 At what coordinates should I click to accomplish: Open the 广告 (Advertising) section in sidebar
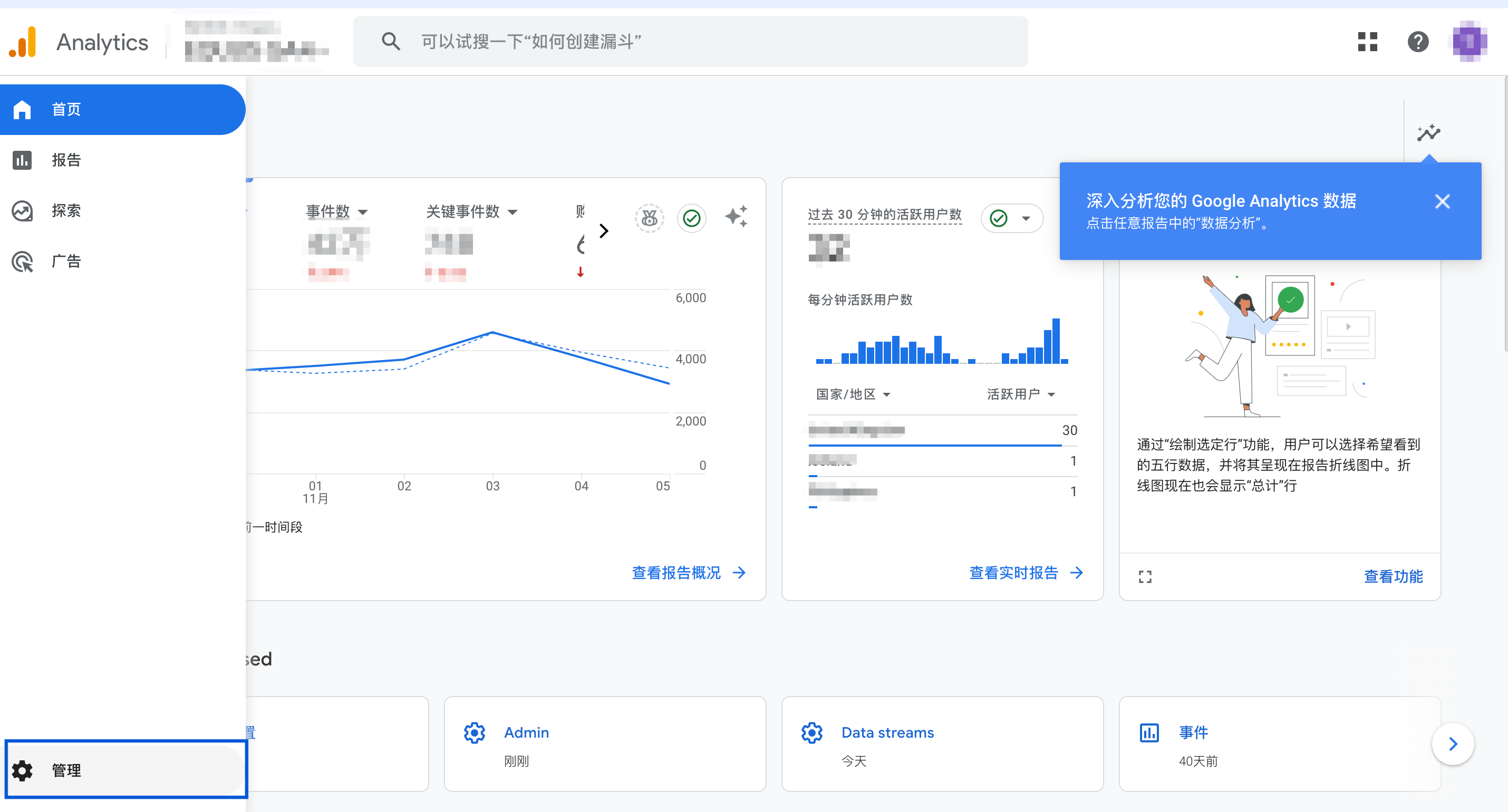click(65, 261)
